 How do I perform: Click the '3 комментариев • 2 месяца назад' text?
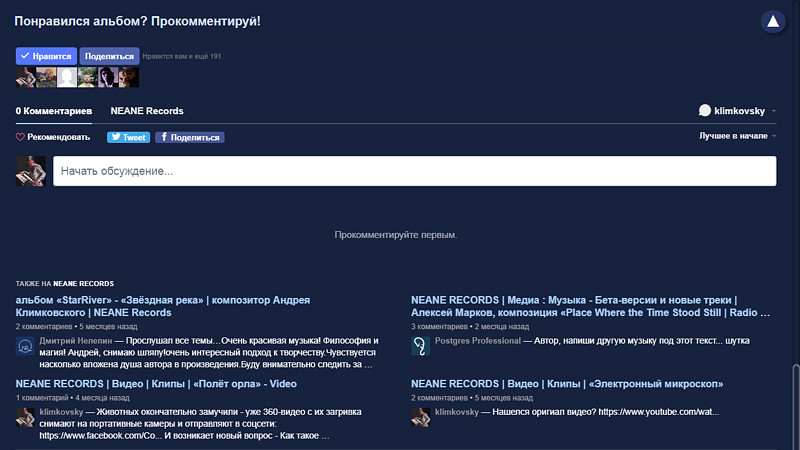pyautogui.click(x=470, y=327)
